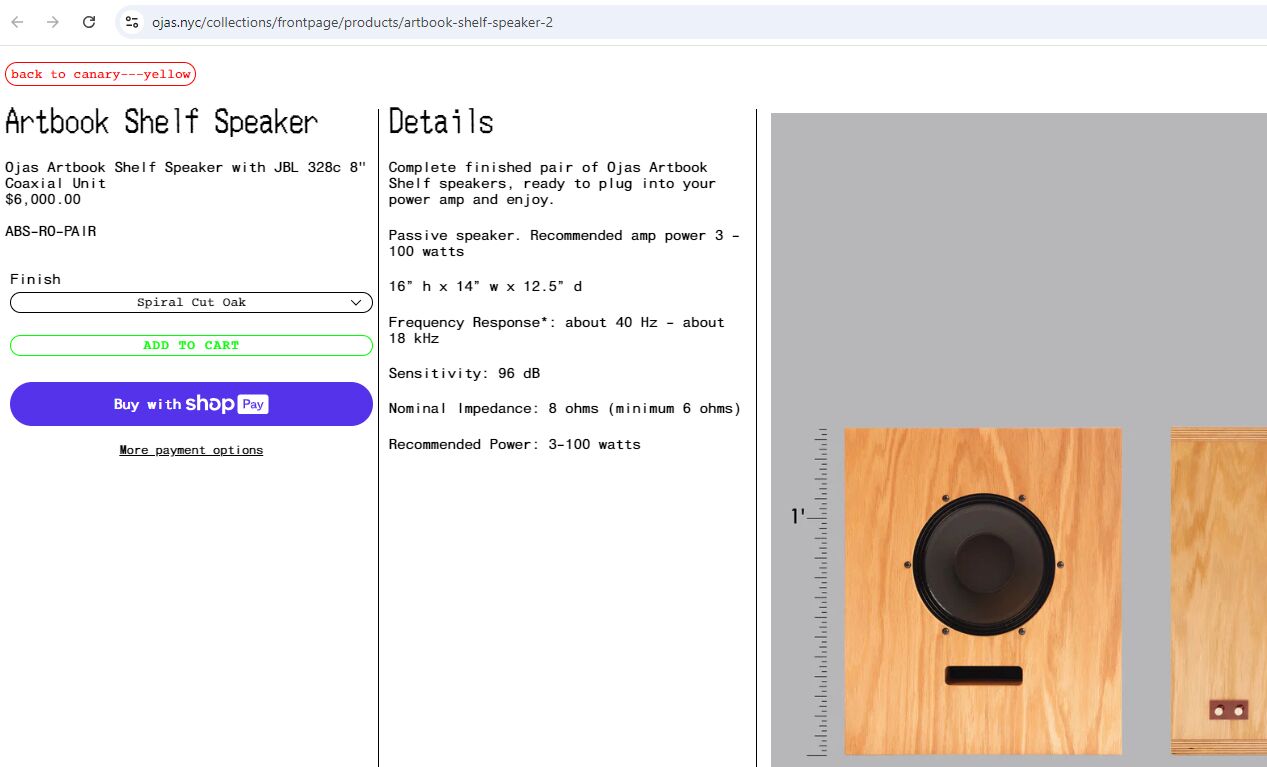Click the Passive speaker recommended amp power text
The height and width of the screenshot is (767, 1267).
pyautogui.click(x=565, y=243)
